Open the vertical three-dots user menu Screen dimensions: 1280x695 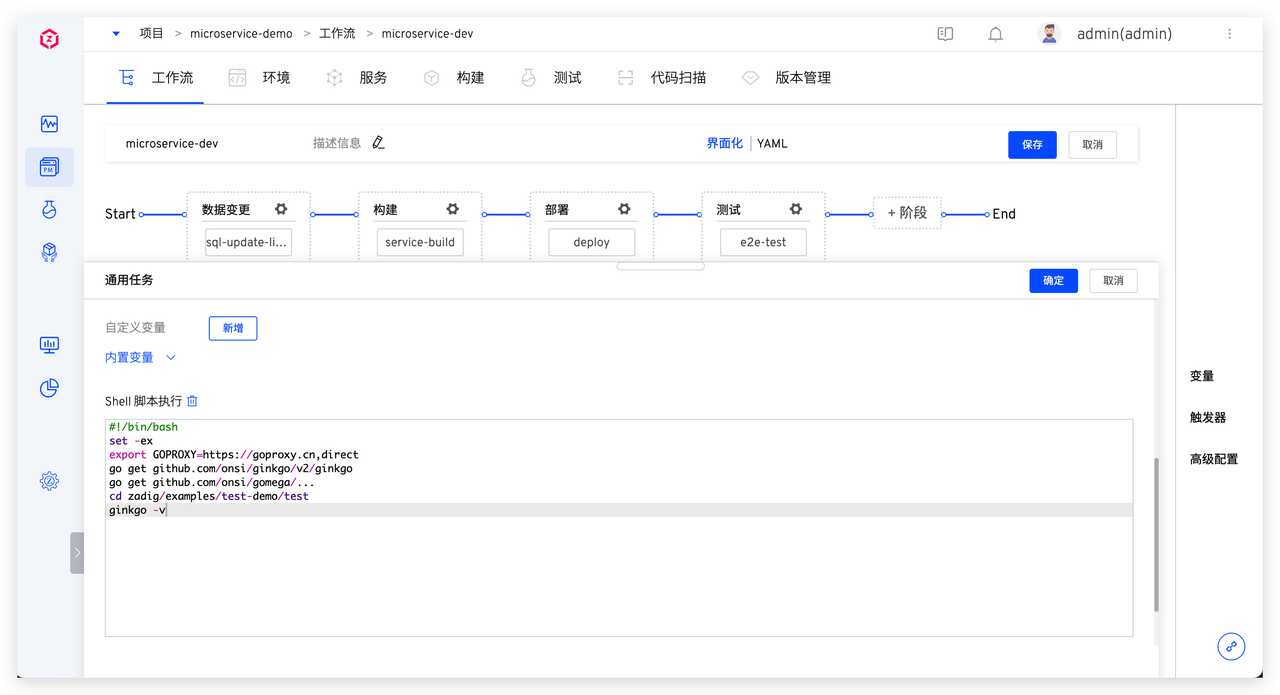(x=1230, y=34)
